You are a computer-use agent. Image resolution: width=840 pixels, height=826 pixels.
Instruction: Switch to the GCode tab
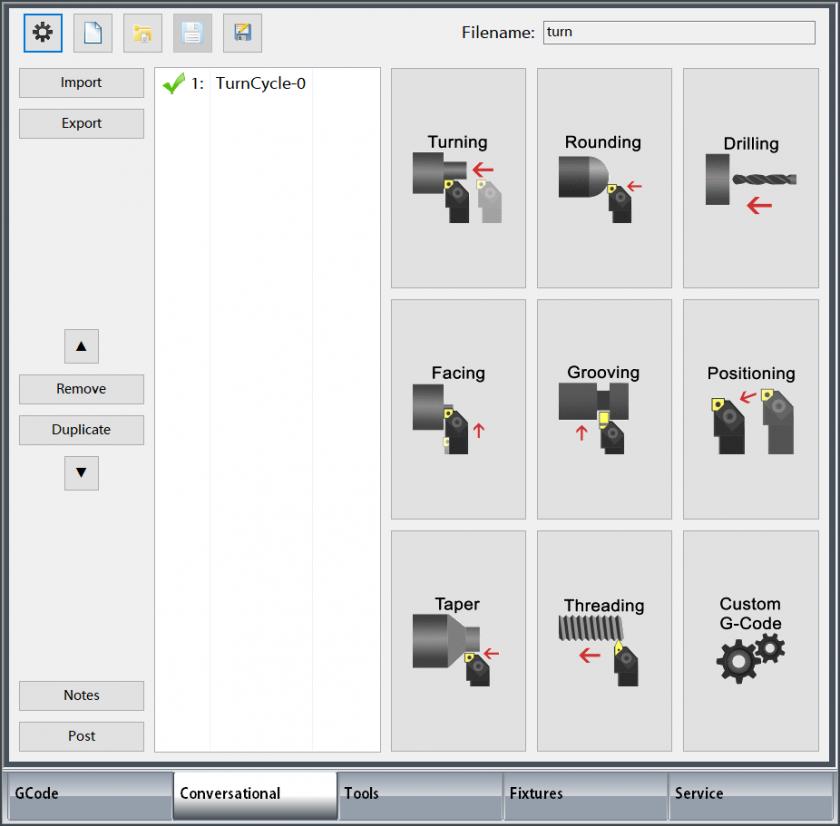tap(88, 794)
